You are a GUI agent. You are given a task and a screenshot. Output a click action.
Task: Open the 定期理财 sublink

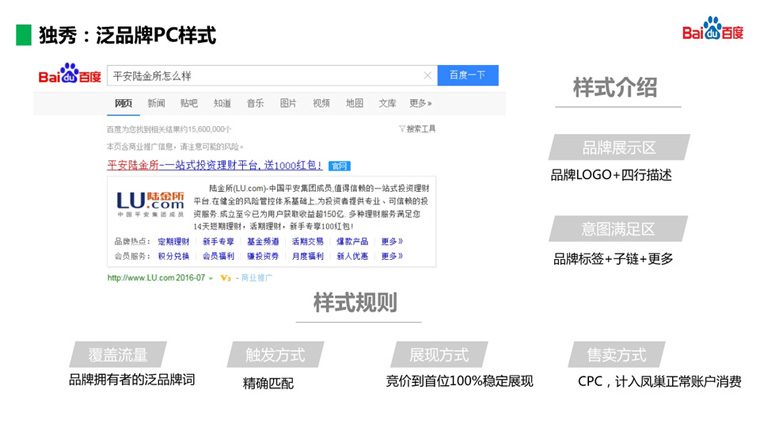tap(174, 241)
